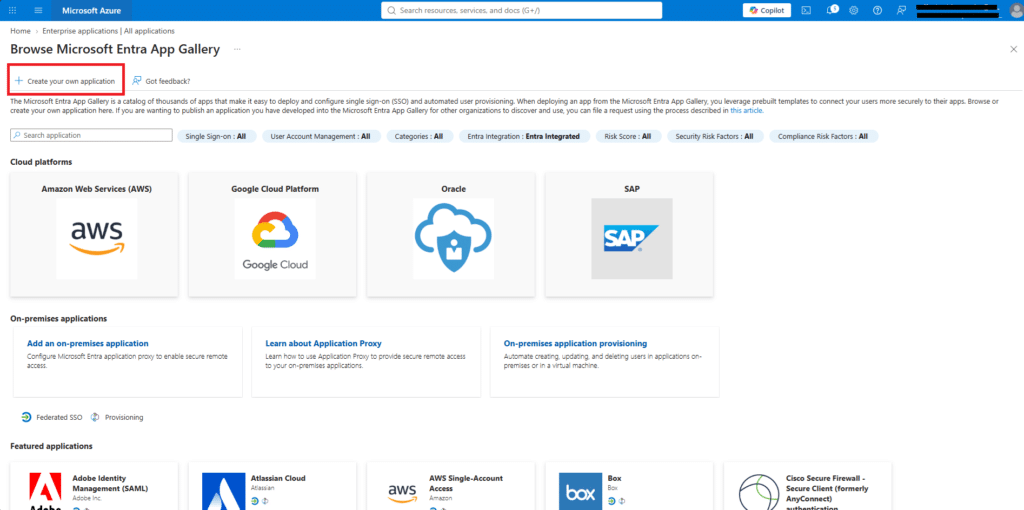Open Single Sign-on filter
Screen dimensions: 1024x510
[216, 136]
